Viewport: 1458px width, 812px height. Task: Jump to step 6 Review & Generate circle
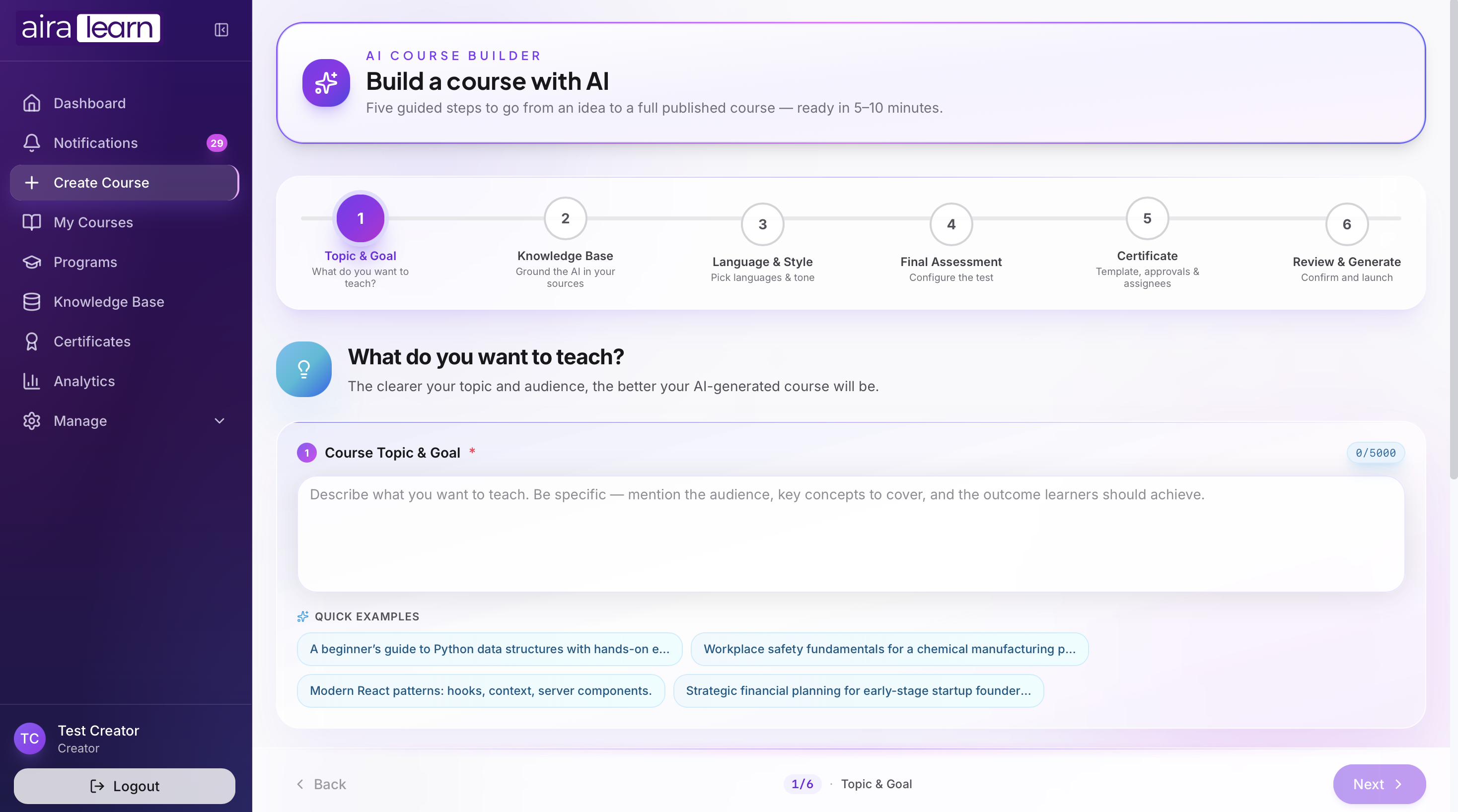pyautogui.click(x=1347, y=224)
